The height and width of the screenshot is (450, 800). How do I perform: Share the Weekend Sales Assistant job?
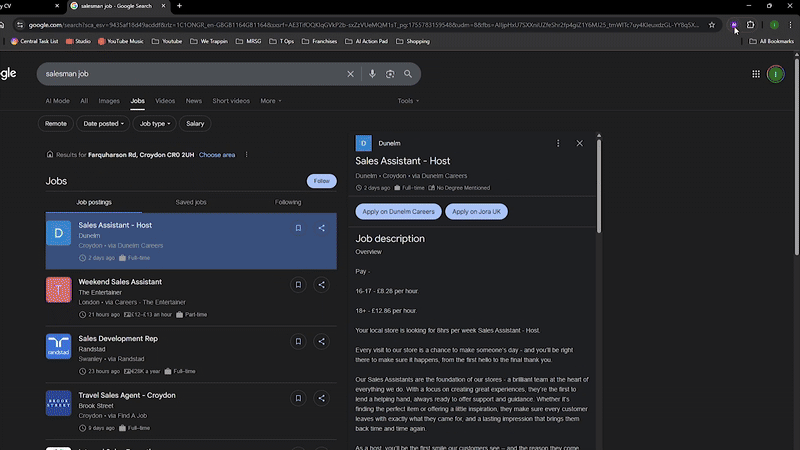click(321, 285)
